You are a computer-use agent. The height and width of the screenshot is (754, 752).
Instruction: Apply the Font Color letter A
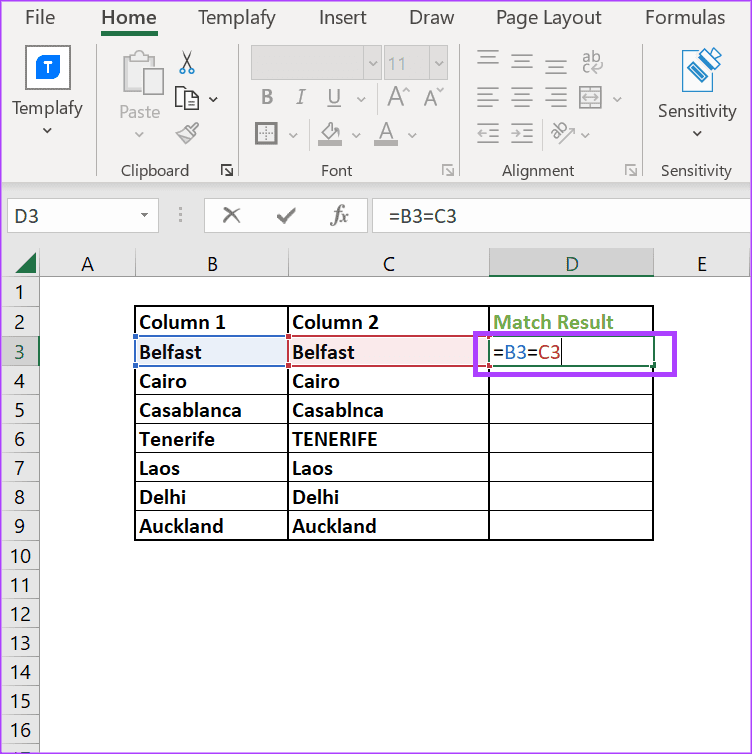386,134
